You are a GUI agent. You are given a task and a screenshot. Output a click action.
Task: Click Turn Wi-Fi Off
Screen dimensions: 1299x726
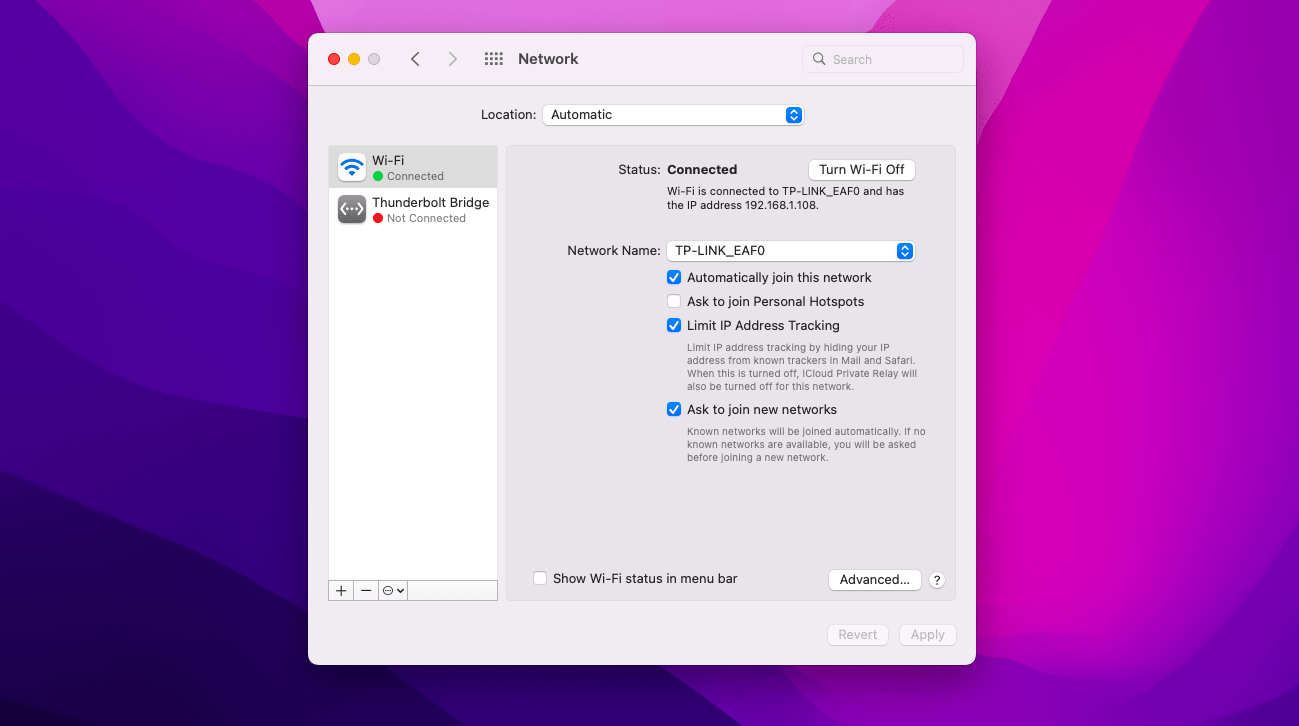[860, 169]
